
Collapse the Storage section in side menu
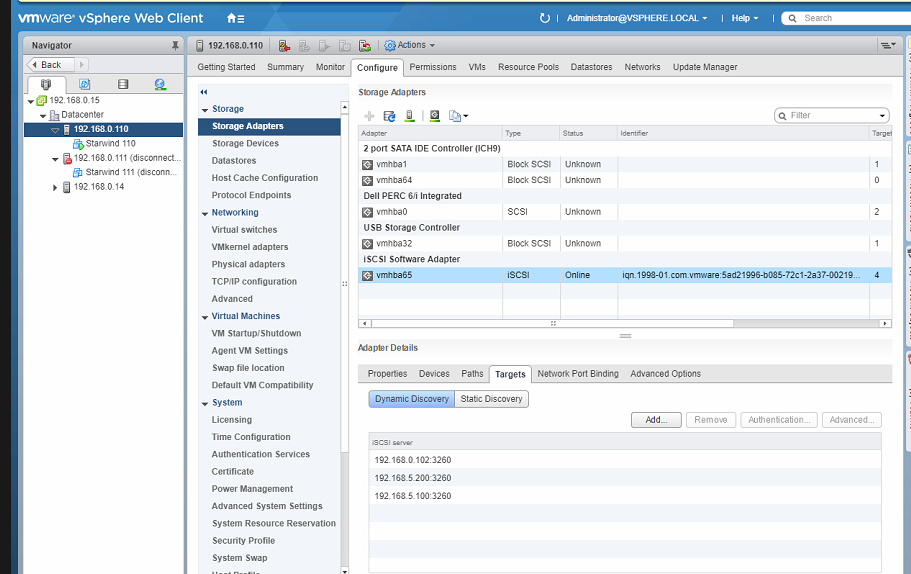pyautogui.click(x=205, y=110)
